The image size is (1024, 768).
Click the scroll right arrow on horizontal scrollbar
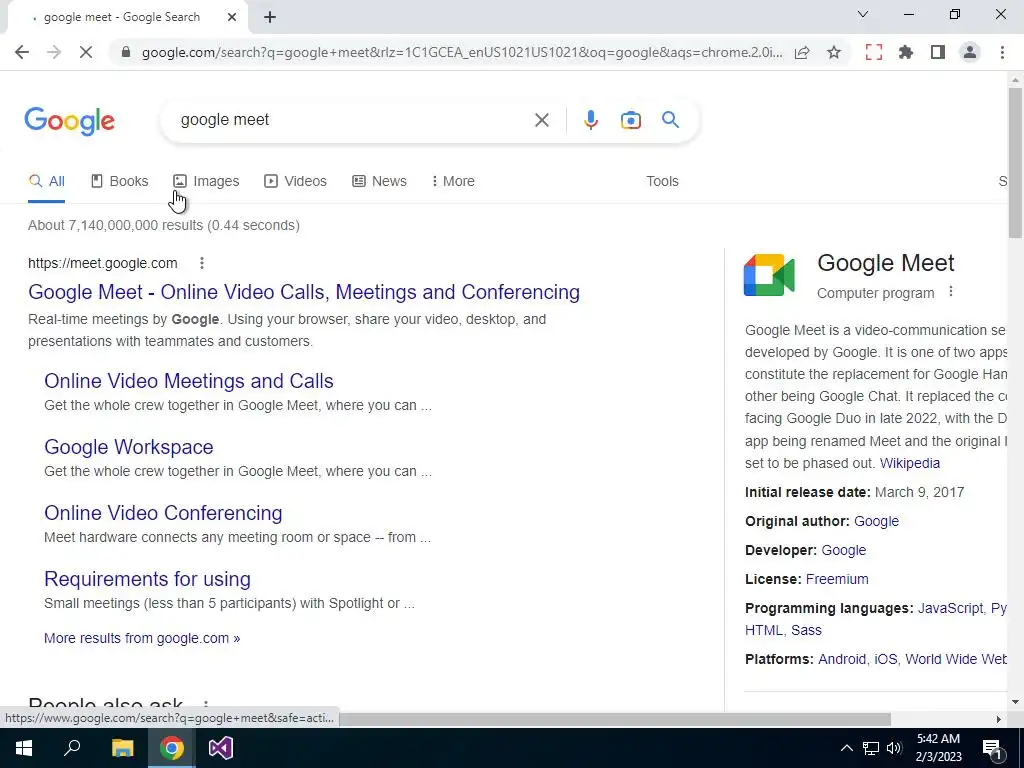(999, 719)
